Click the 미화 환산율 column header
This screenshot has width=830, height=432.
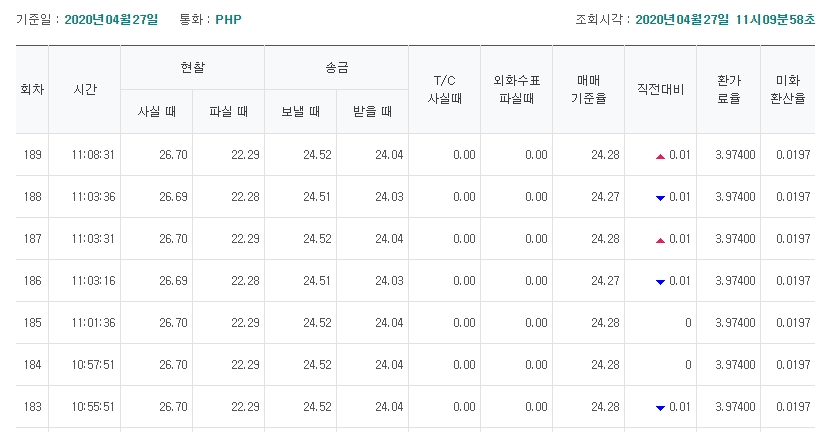[x=788, y=89]
